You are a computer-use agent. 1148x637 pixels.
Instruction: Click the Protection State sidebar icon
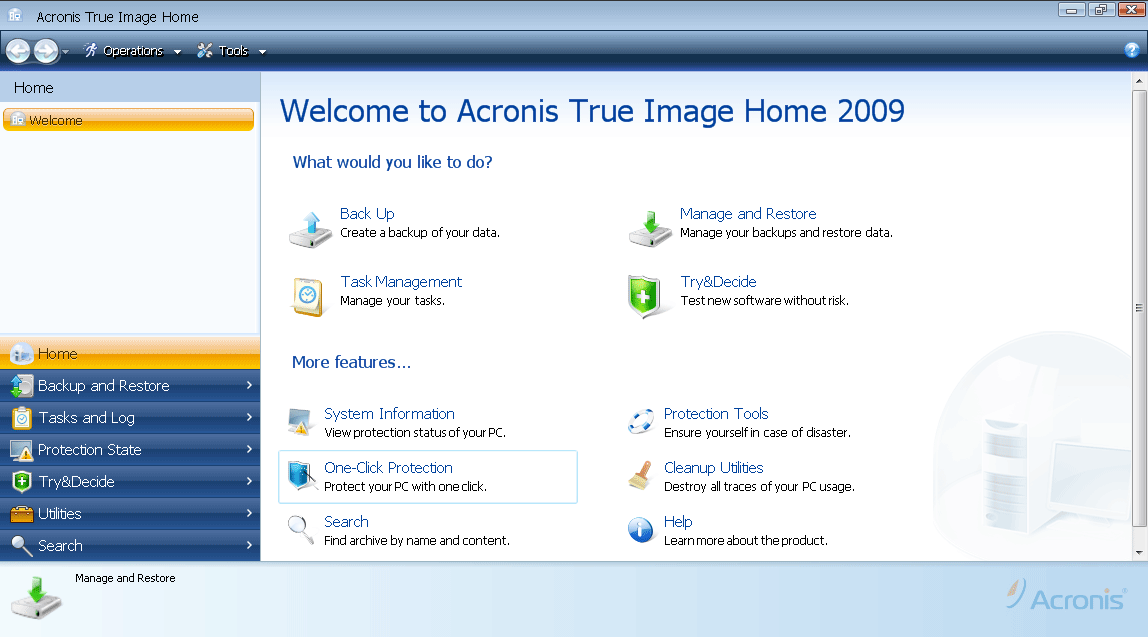click(x=21, y=450)
